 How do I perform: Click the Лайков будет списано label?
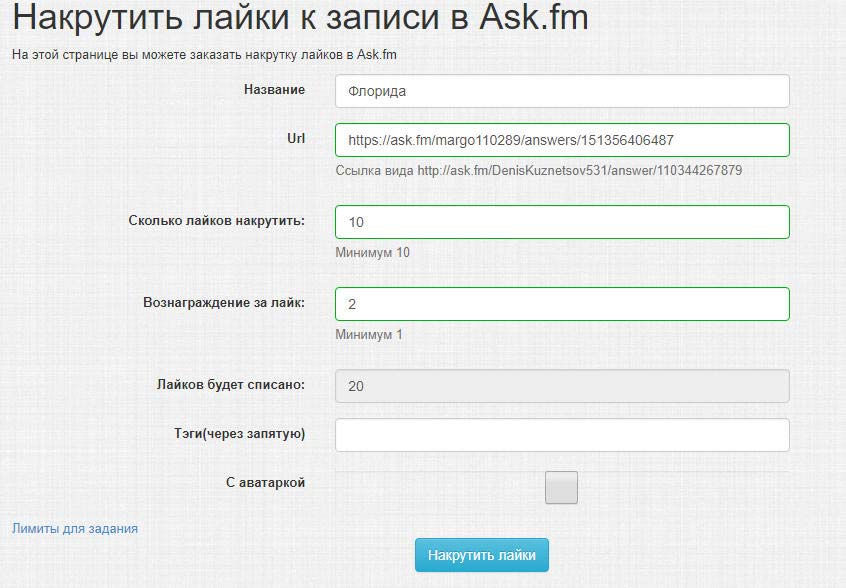(x=230, y=384)
